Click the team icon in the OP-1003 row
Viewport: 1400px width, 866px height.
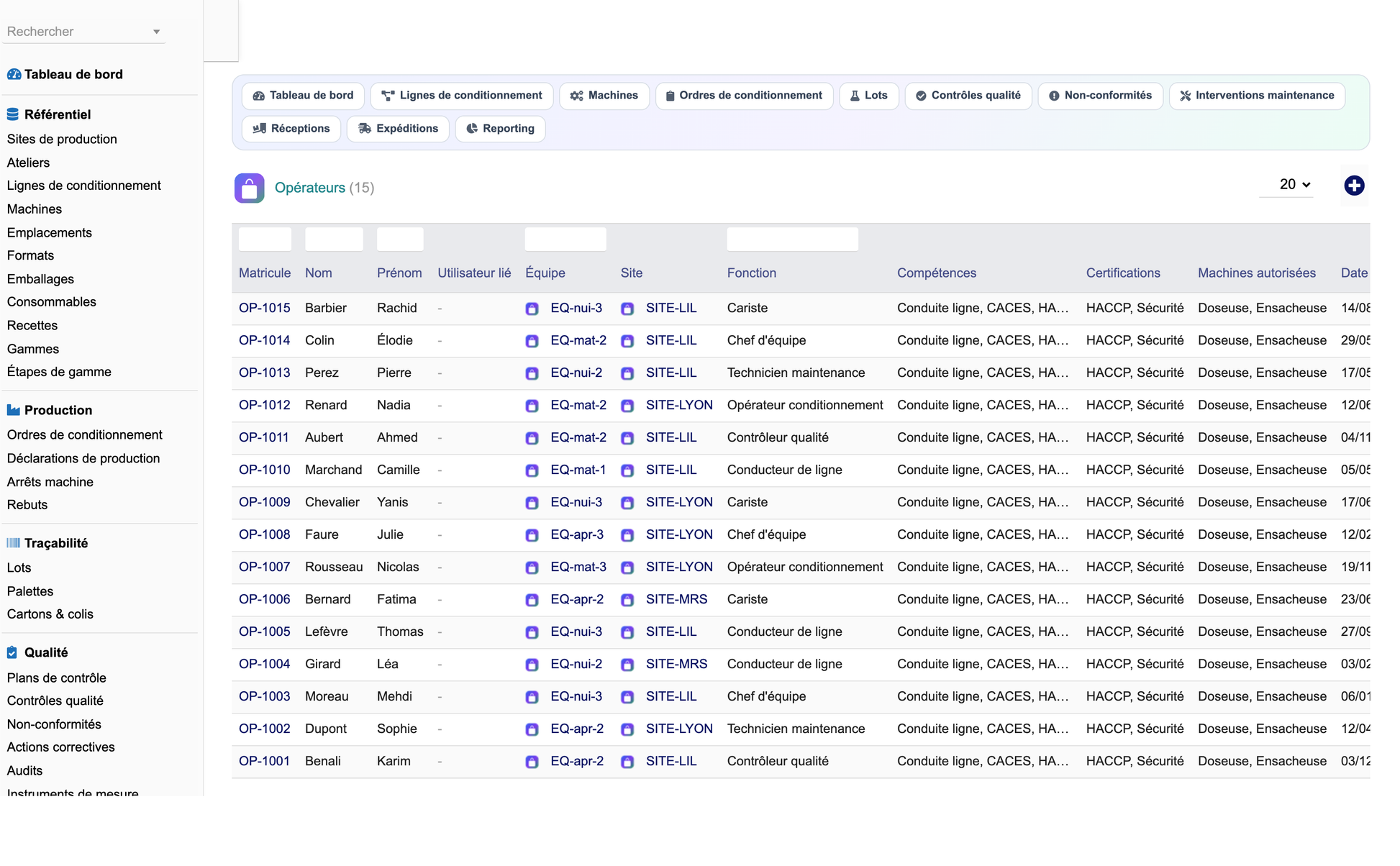click(x=532, y=697)
